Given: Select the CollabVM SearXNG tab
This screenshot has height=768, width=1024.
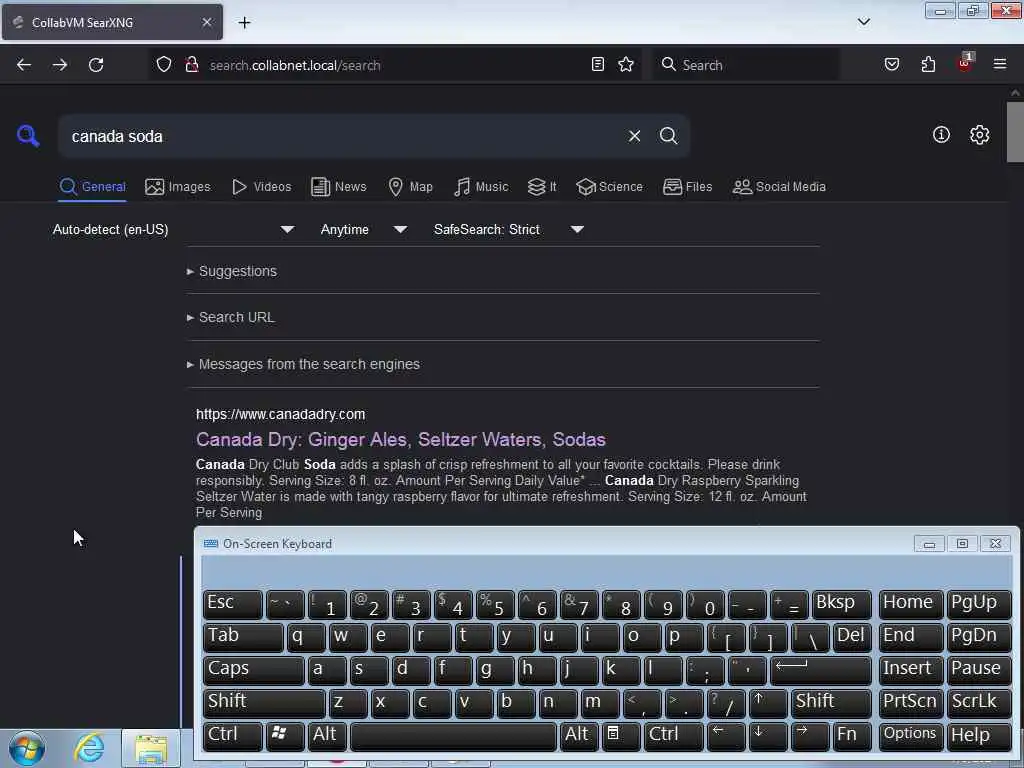Looking at the screenshot, I should tap(112, 22).
